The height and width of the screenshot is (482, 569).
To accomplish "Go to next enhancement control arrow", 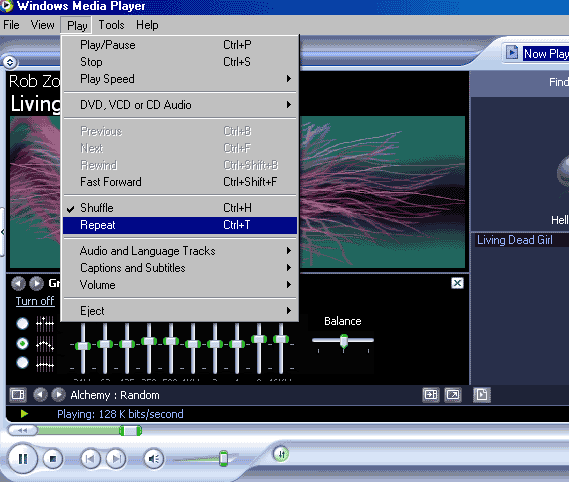I will pos(36,283).
